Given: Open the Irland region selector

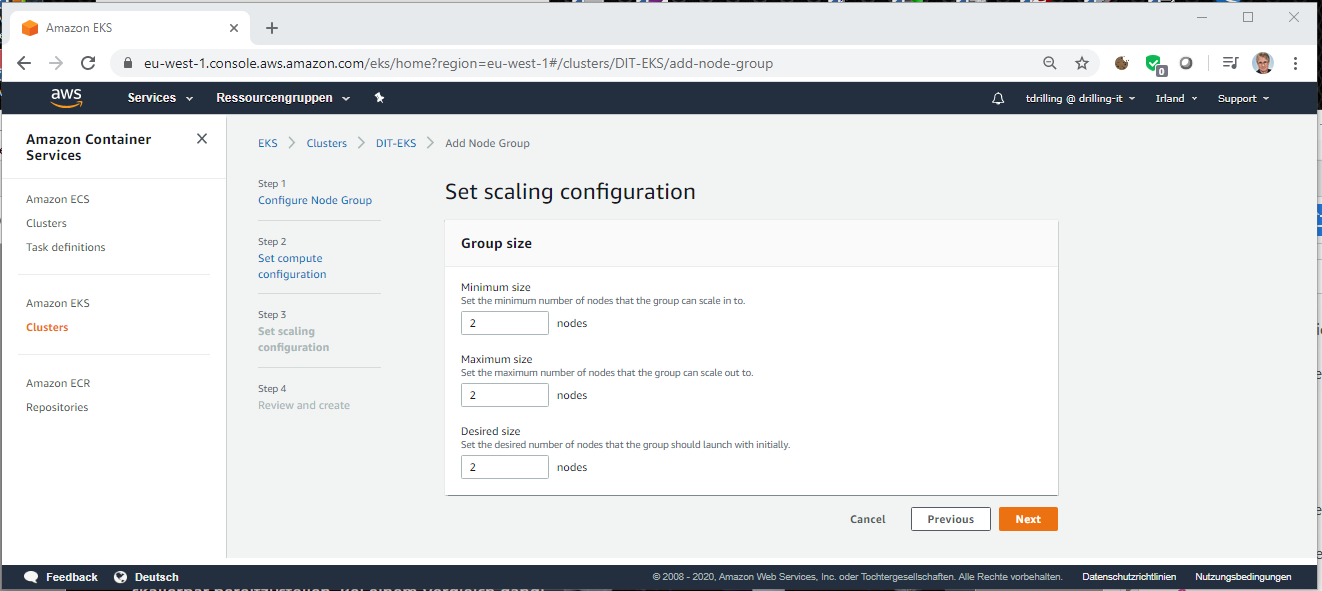Looking at the screenshot, I should [1176, 98].
